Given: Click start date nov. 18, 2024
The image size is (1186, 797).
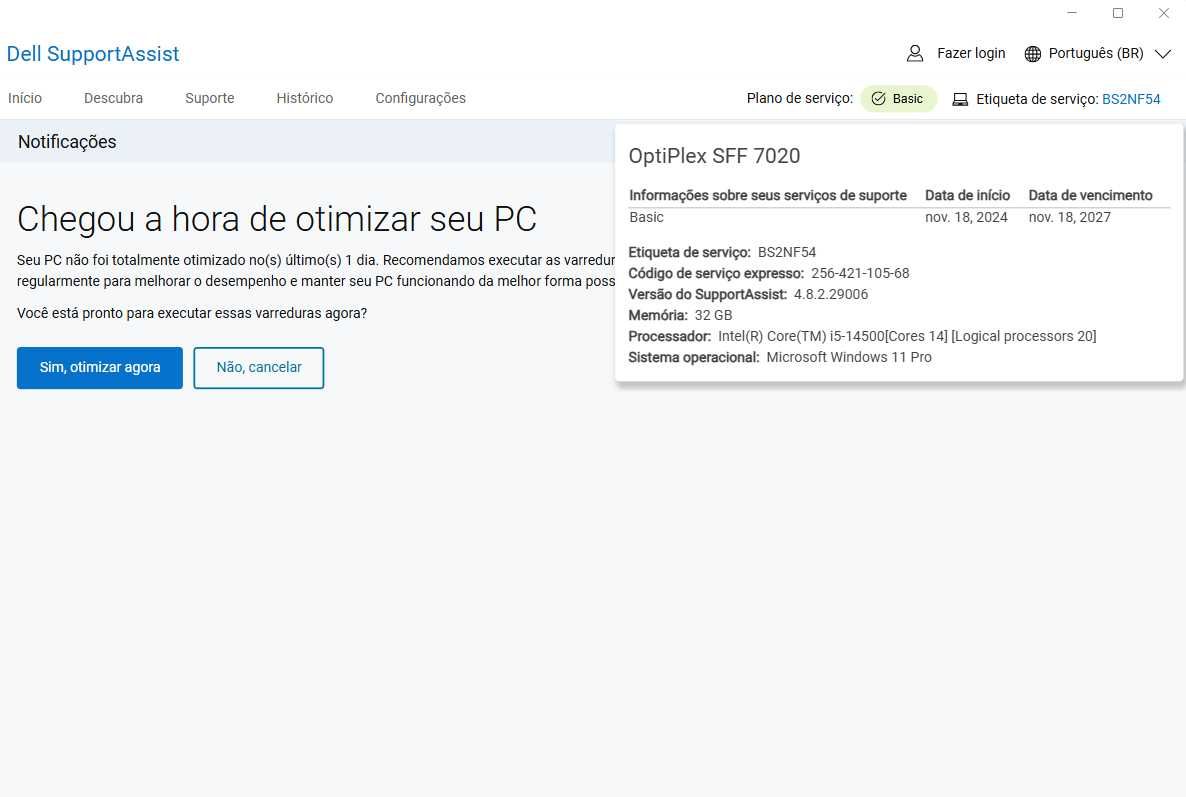Looking at the screenshot, I should pos(966,218).
